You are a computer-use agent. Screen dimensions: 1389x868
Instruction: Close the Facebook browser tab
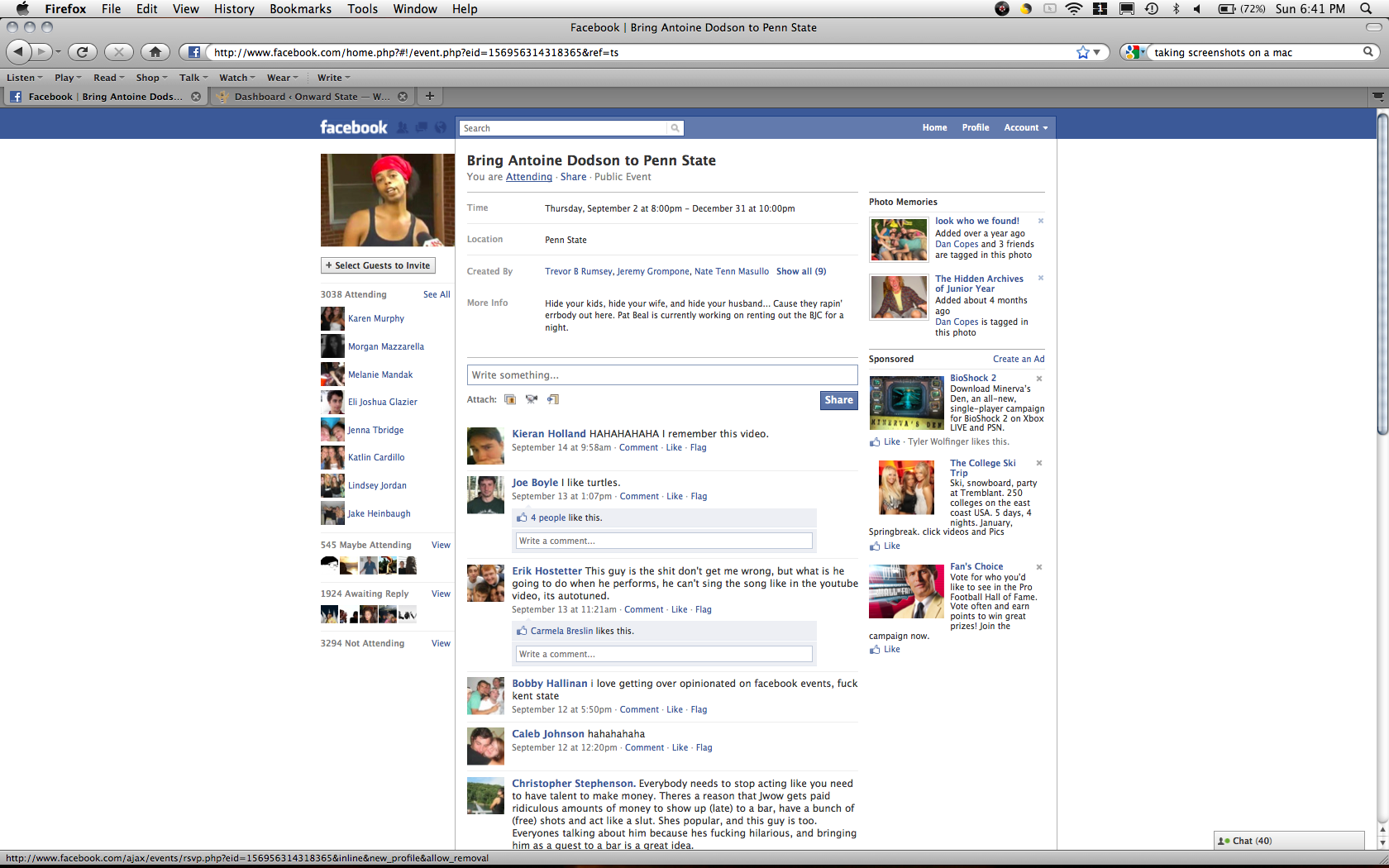[x=196, y=97]
